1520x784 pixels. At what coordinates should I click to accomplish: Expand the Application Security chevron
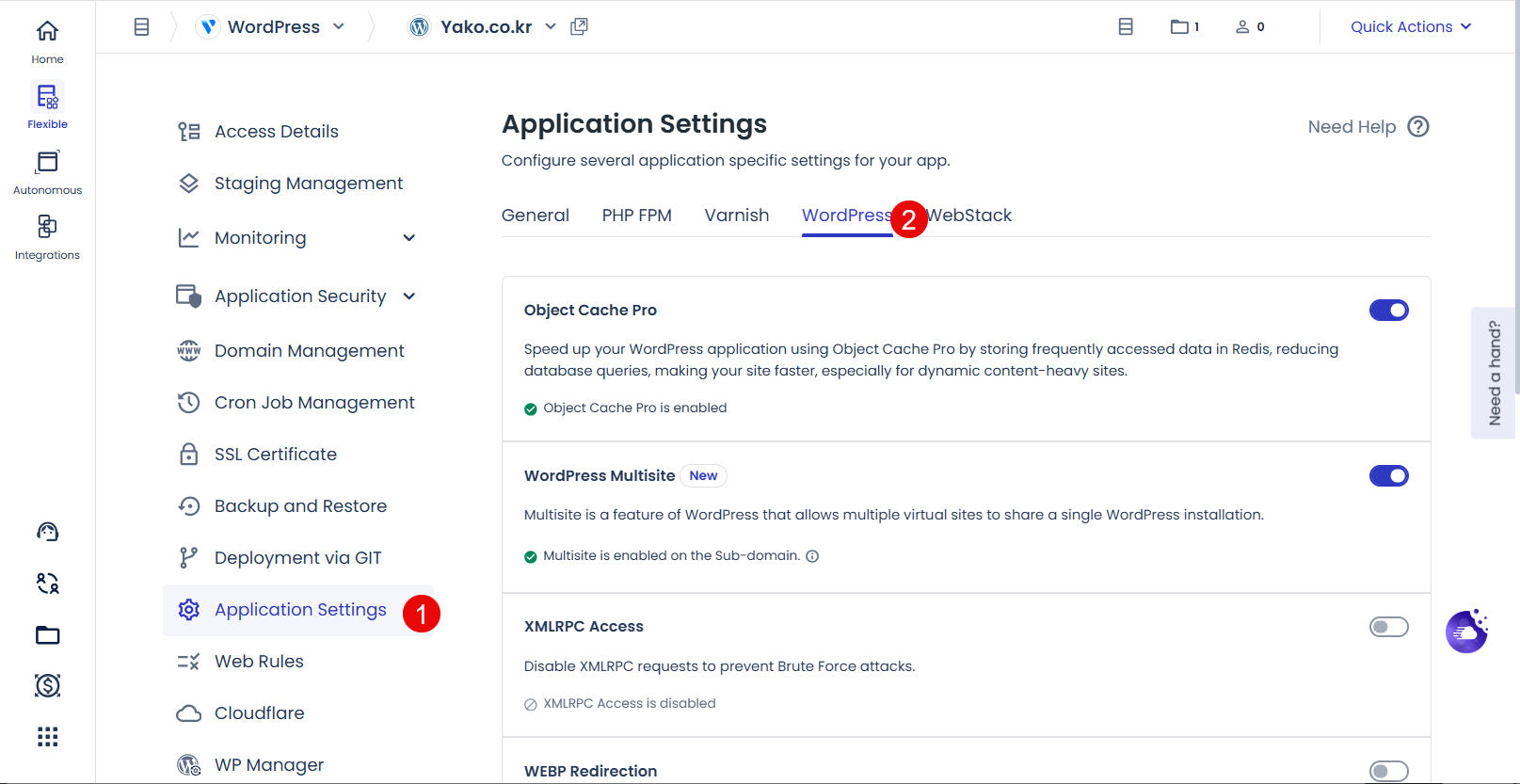[x=409, y=296]
